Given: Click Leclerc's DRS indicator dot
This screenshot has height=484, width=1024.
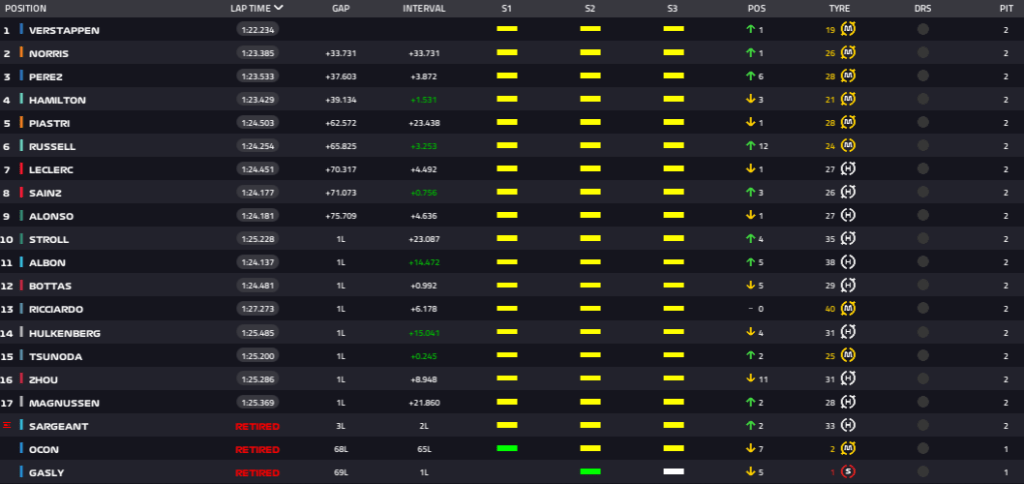Looking at the screenshot, I should pos(923,169).
